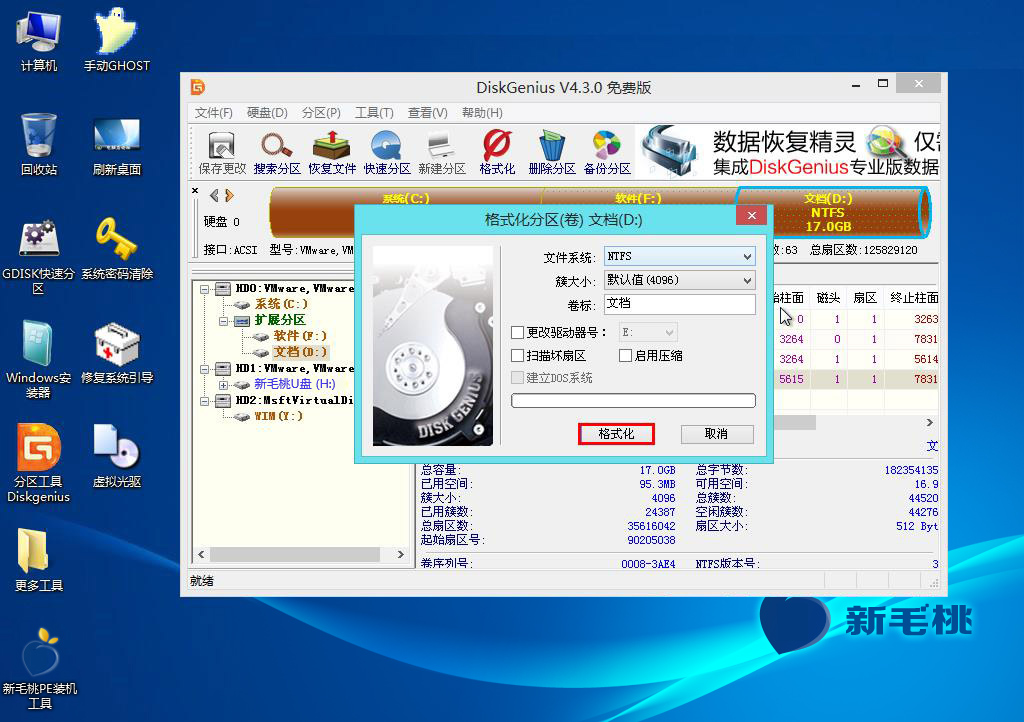Image resolution: width=1024 pixels, height=722 pixels.
Task: Launch the 恢复文件 file recovery tool
Action: pyautogui.click(x=332, y=153)
